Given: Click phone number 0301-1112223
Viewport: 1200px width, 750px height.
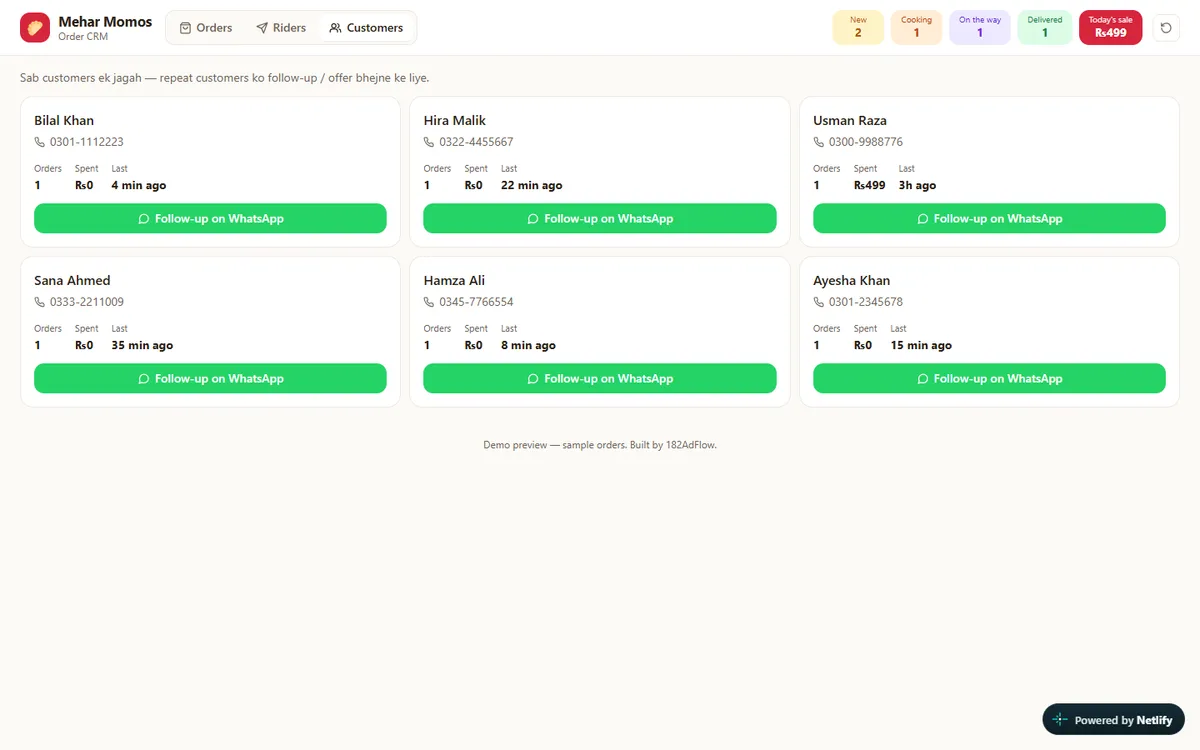Looking at the screenshot, I should 87,142.
